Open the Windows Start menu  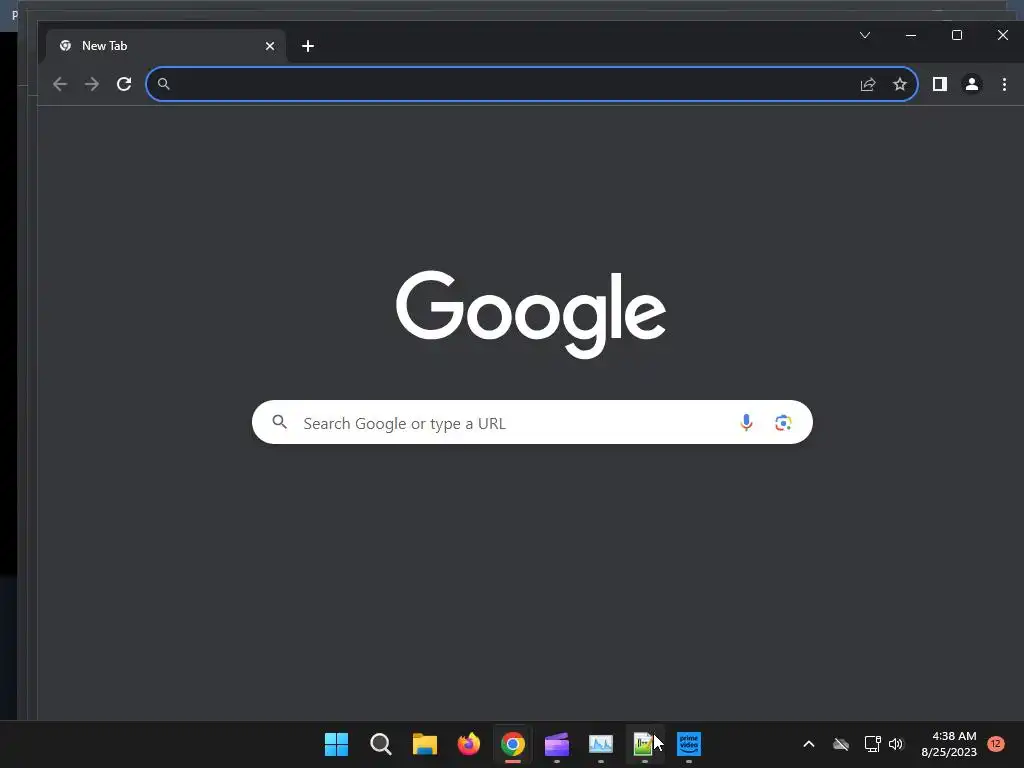click(336, 744)
